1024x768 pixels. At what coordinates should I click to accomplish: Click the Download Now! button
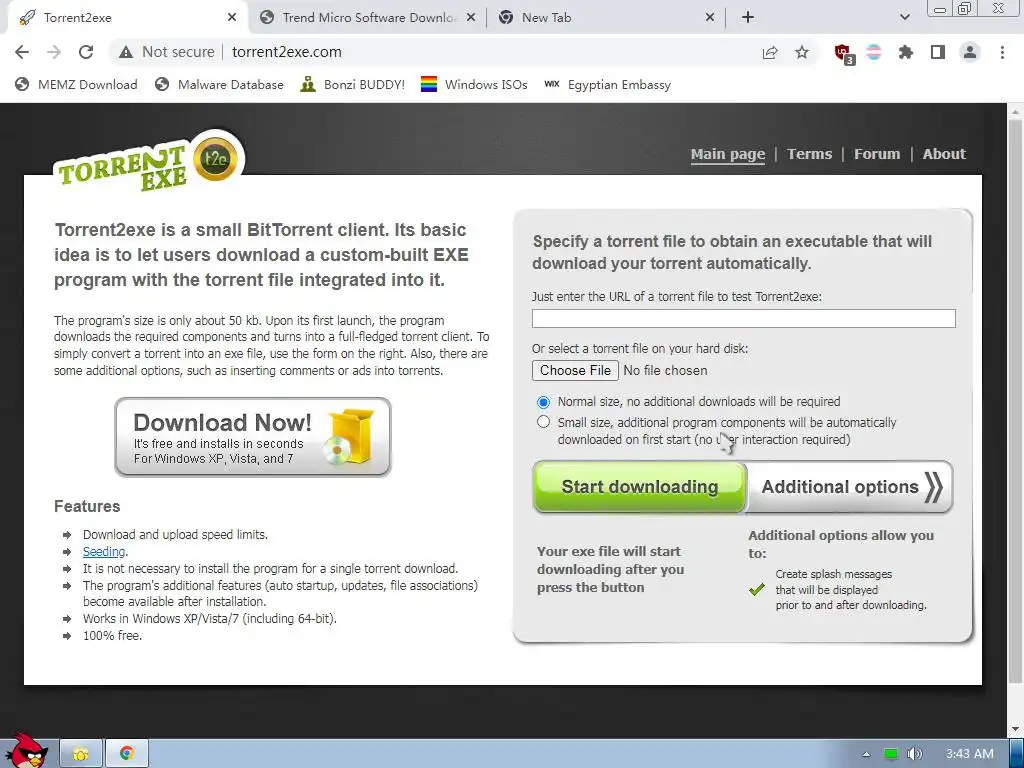[x=253, y=437]
